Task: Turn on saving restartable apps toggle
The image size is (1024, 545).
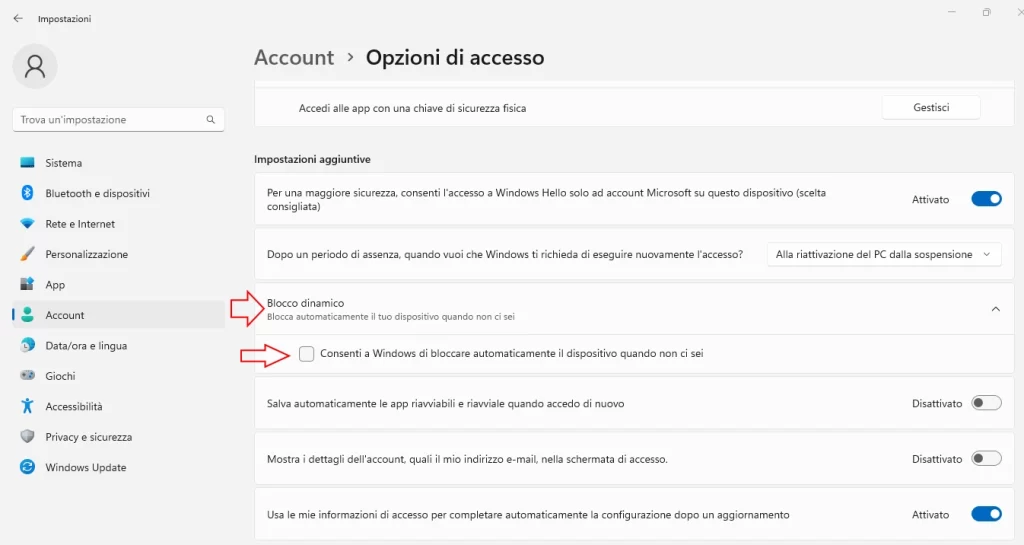Action: pyautogui.click(x=986, y=403)
